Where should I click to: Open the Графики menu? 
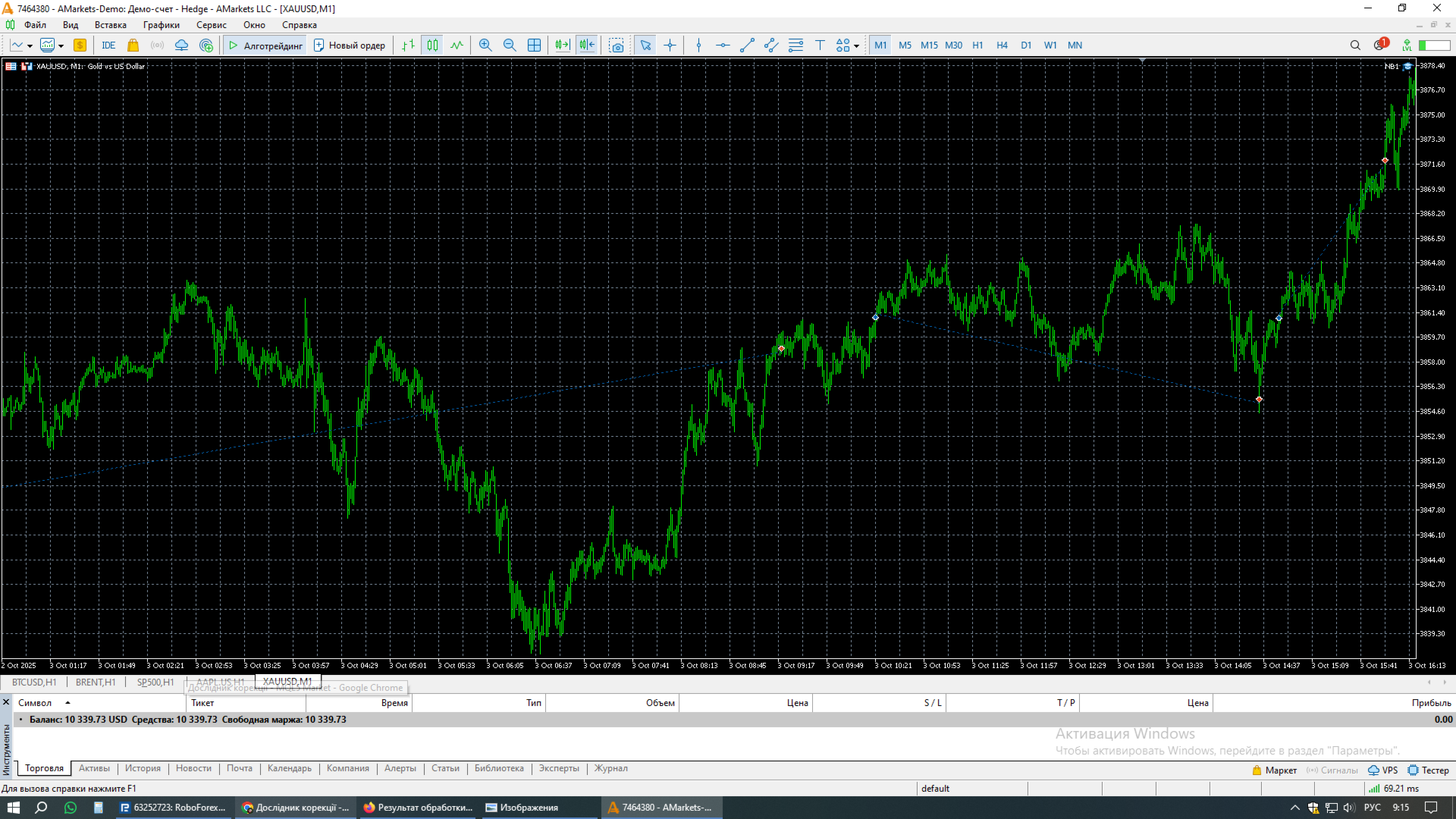[x=161, y=25]
